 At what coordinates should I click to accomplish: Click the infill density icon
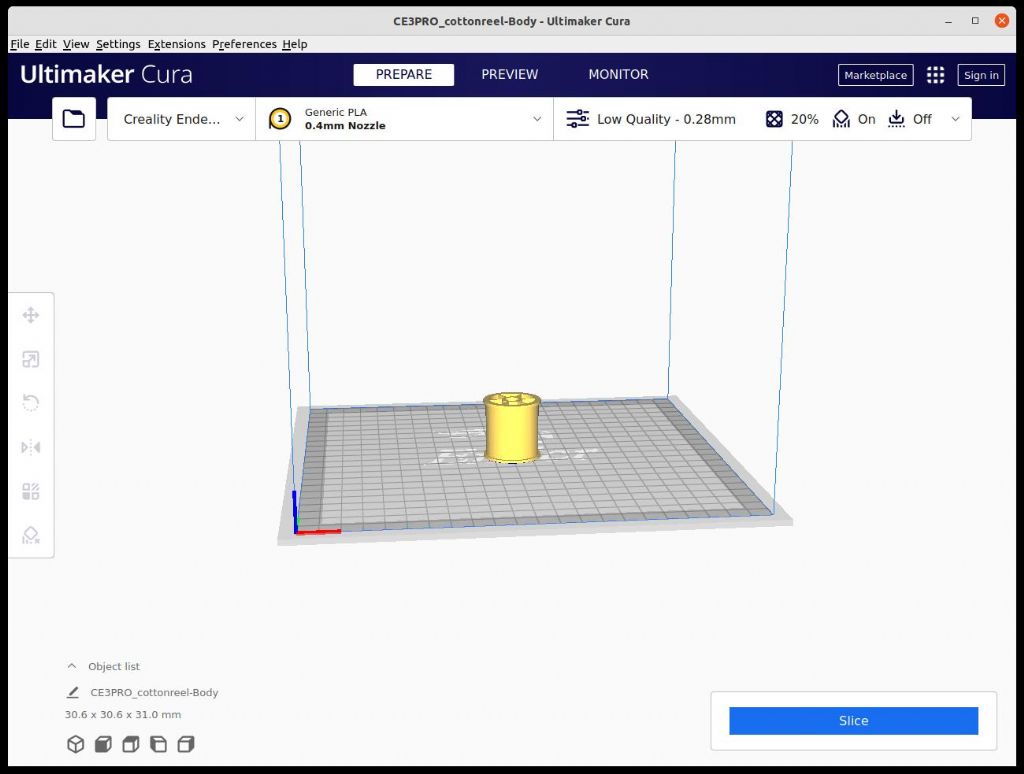tap(774, 119)
